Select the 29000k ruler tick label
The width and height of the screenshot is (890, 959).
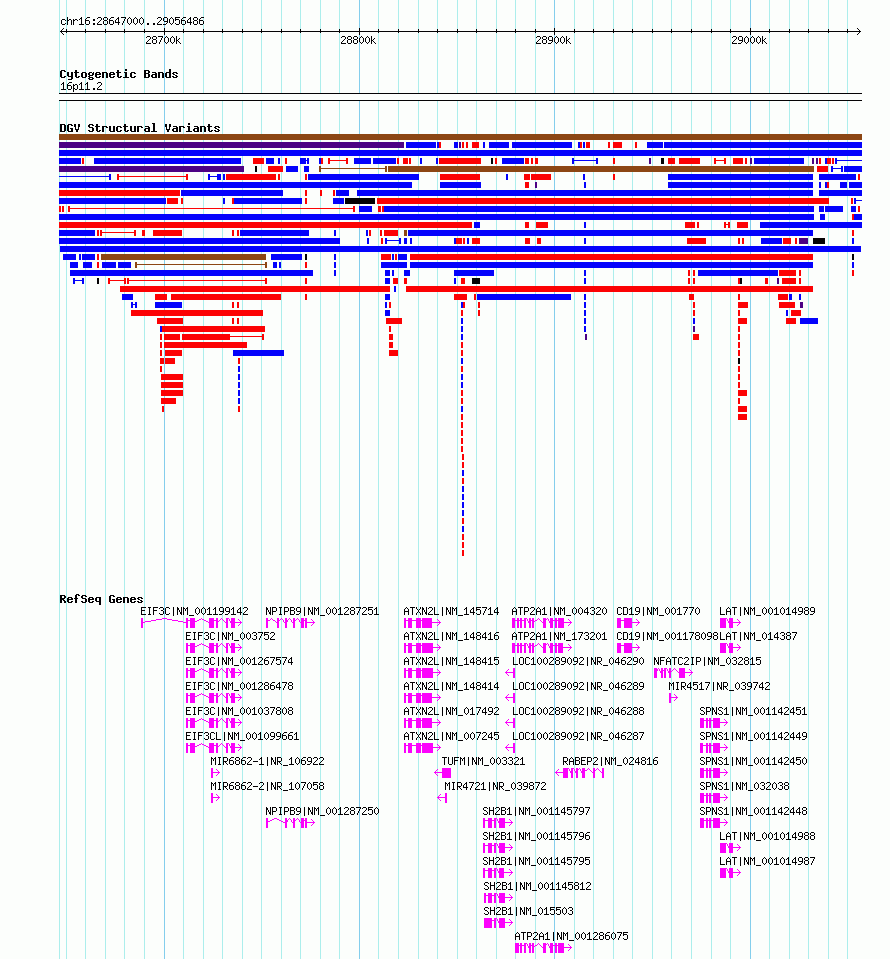(x=749, y=40)
